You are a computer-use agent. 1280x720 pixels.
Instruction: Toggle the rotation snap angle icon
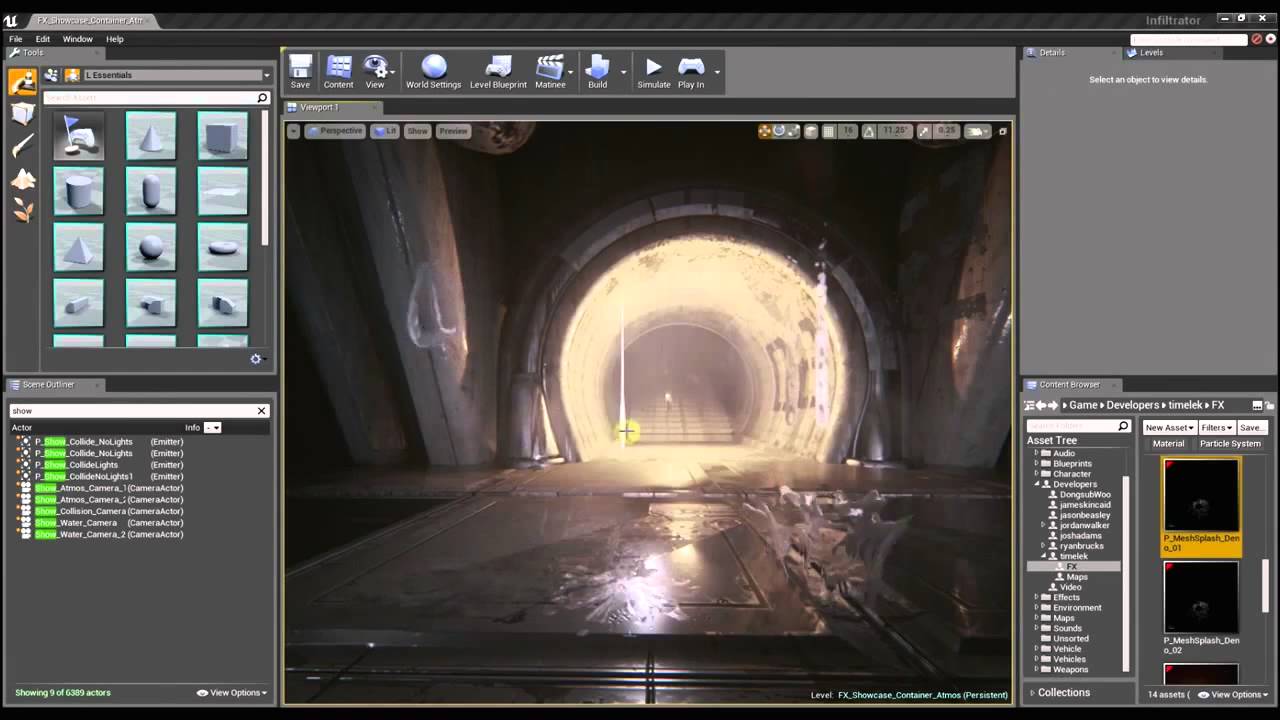pos(868,131)
